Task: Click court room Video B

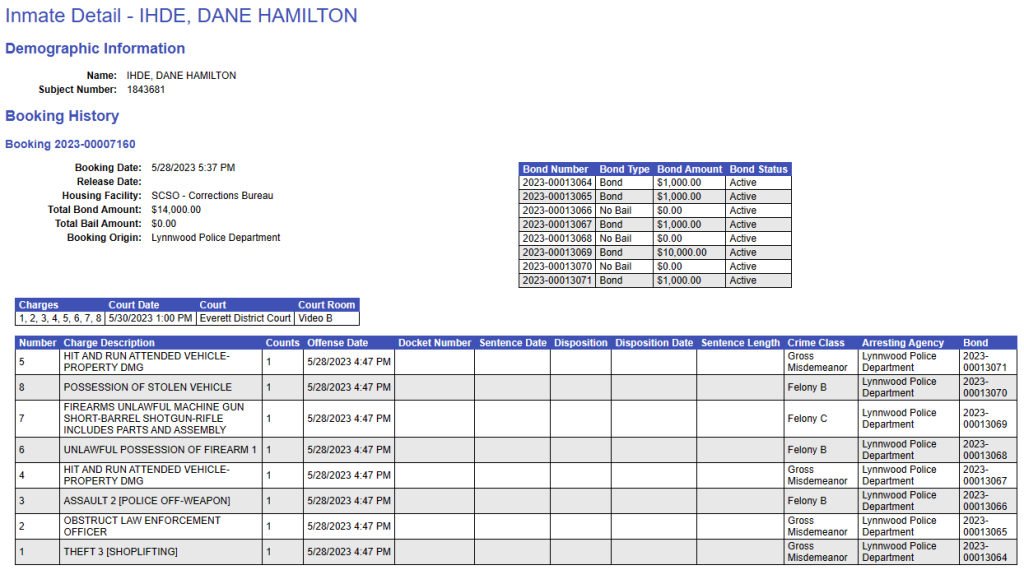Action: click(x=327, y=319)
